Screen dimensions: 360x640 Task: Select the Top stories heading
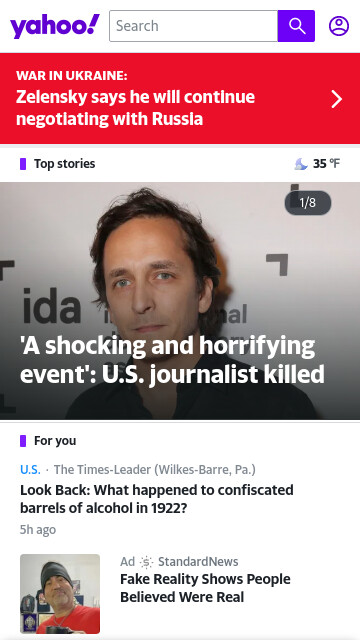64,164
